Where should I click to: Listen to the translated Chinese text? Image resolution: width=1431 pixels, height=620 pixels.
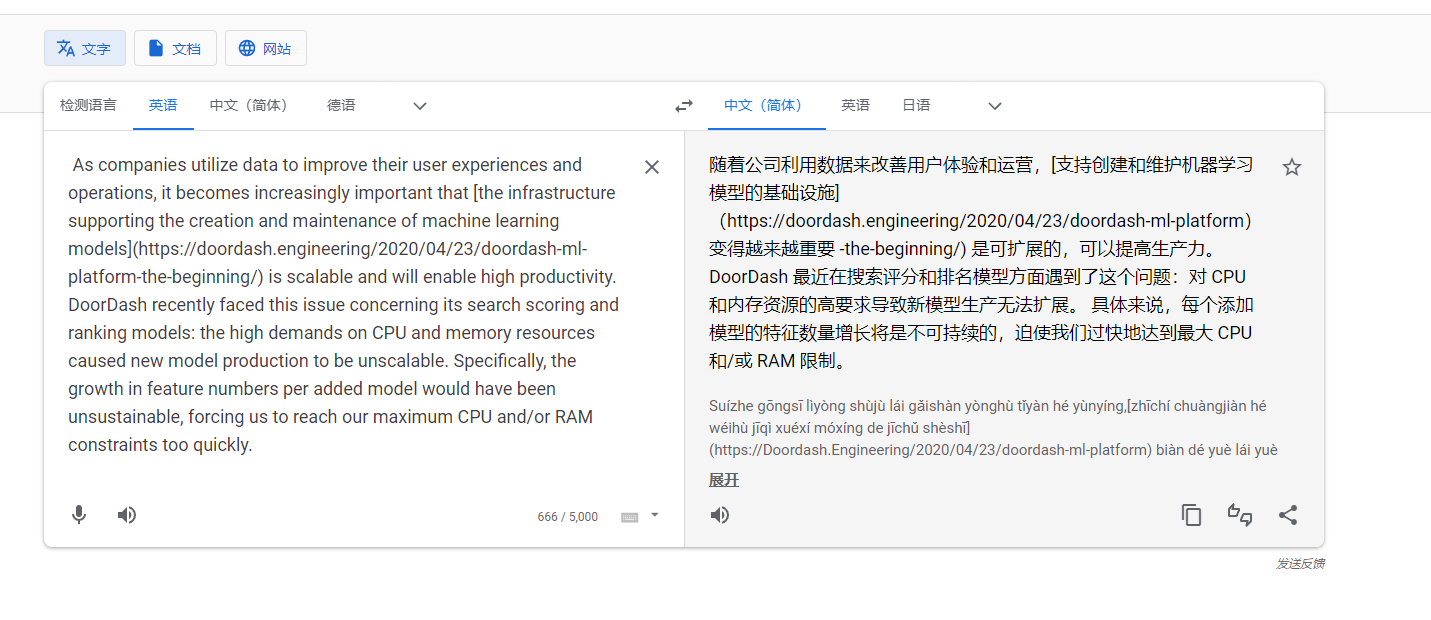click(x=719, y=514)
